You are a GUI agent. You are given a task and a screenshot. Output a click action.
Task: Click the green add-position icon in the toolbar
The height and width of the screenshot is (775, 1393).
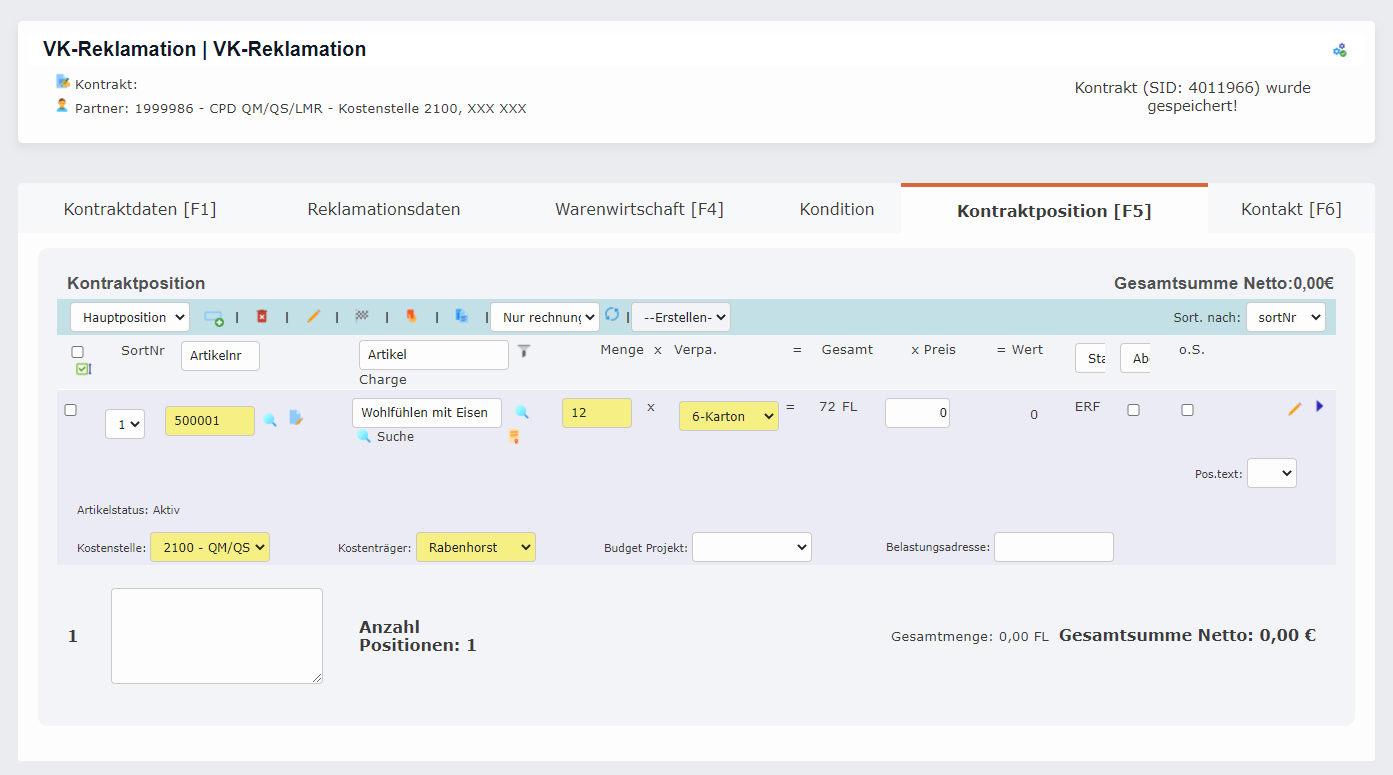[x=213, y=316]
